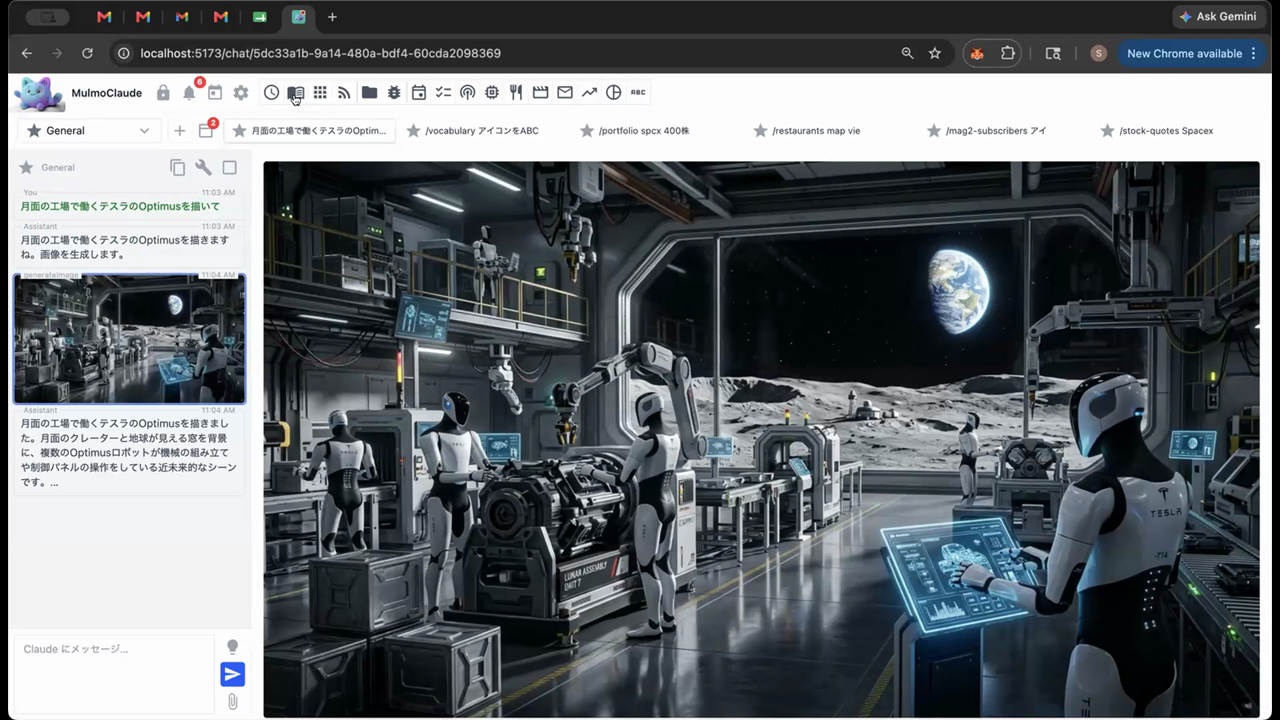Open sessions window icon with badge 2

(x=206, y=131)
